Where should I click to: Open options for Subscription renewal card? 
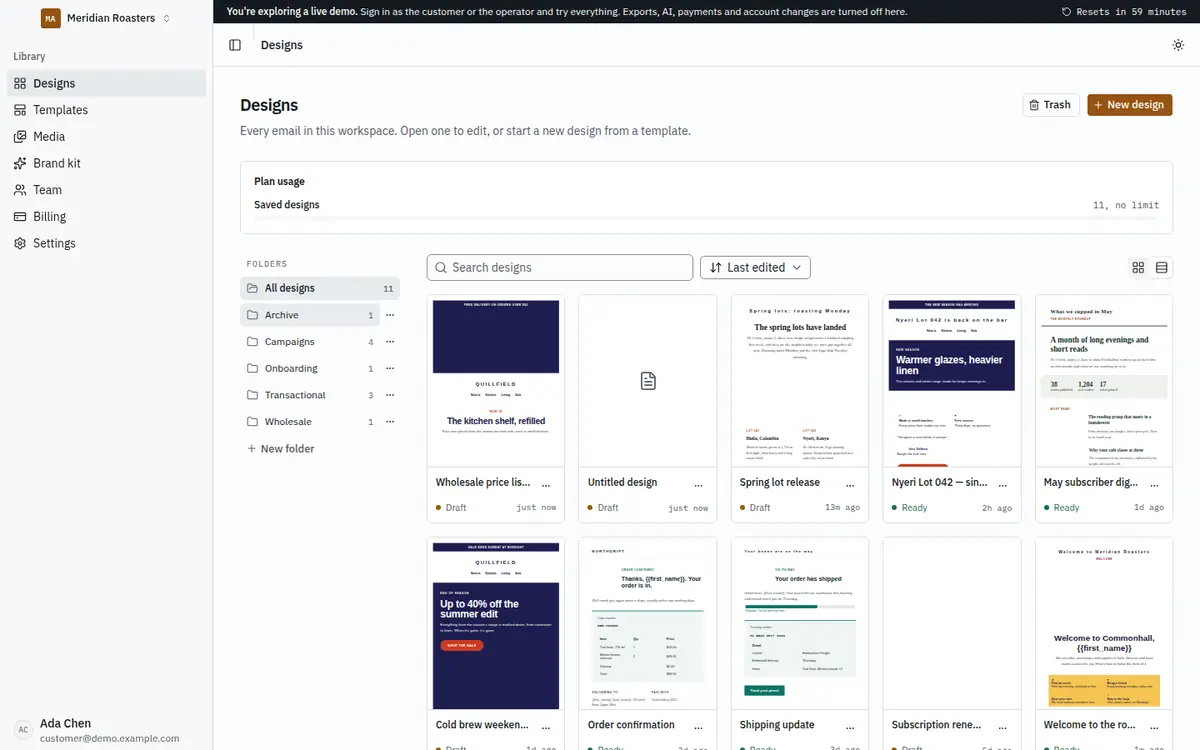[1001, 726]
